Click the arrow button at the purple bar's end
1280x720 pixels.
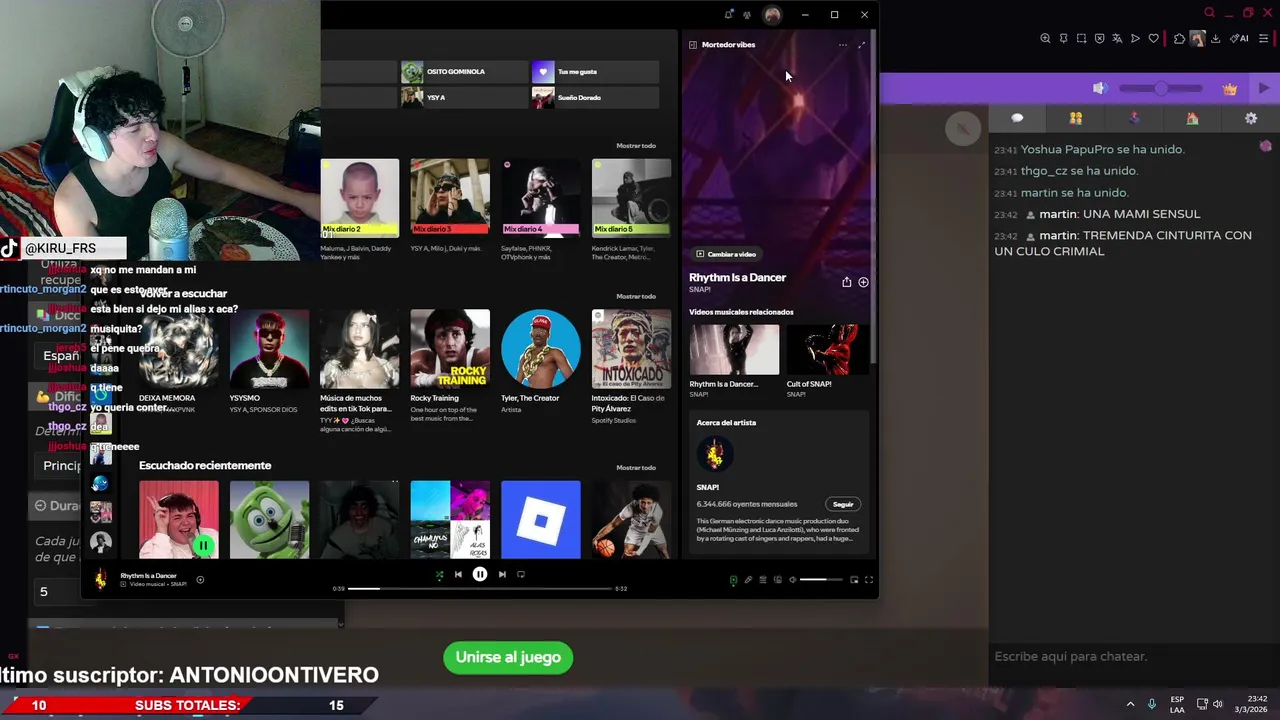1264,89
